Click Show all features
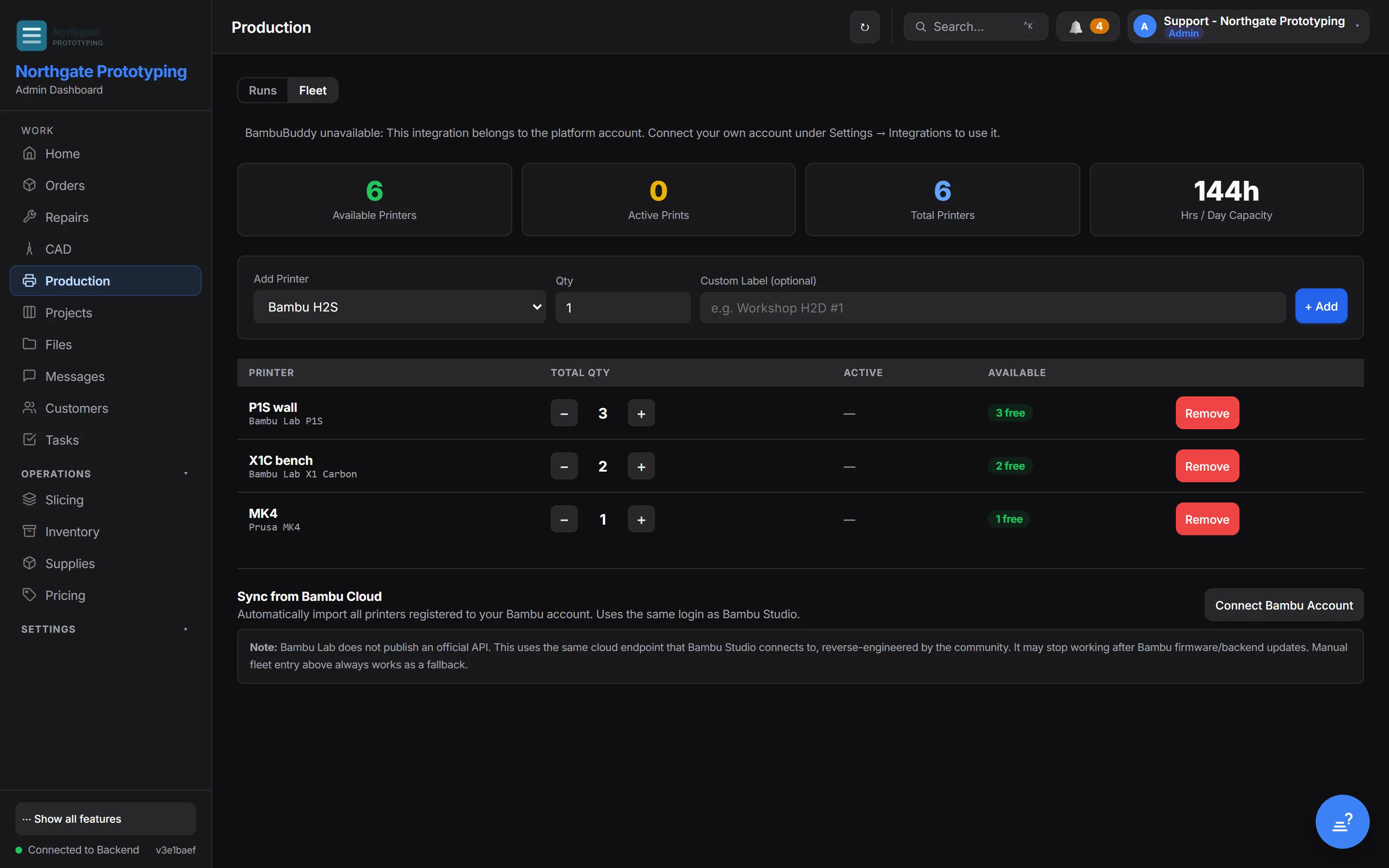This screenshot has height=868, width=1389. [x=106, y=819]
